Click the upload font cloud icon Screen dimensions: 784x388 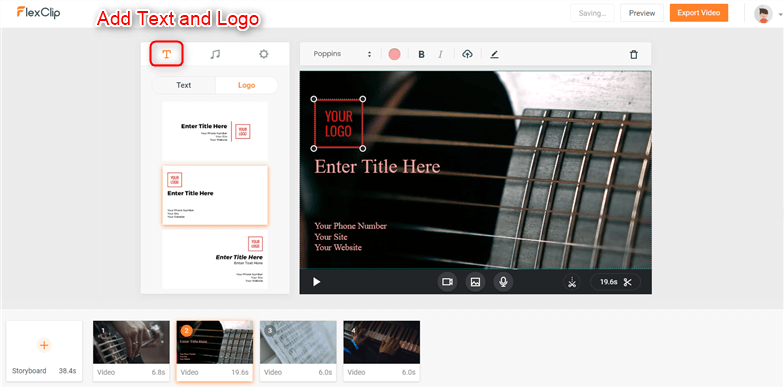pos(467,54)
